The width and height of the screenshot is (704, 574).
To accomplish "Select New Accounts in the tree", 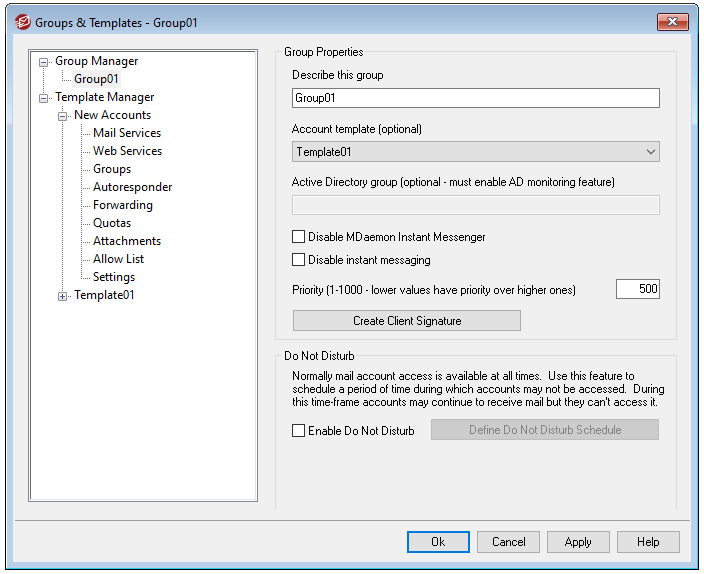I will tap(112, 115).
